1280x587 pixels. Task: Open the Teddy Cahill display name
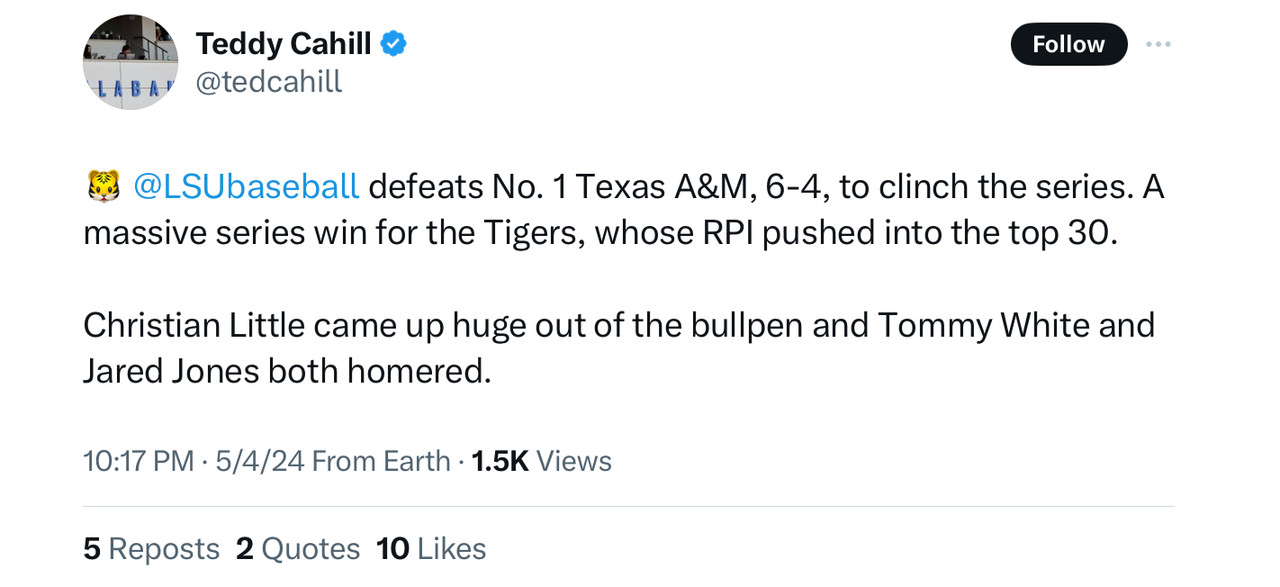pos(283,44)
